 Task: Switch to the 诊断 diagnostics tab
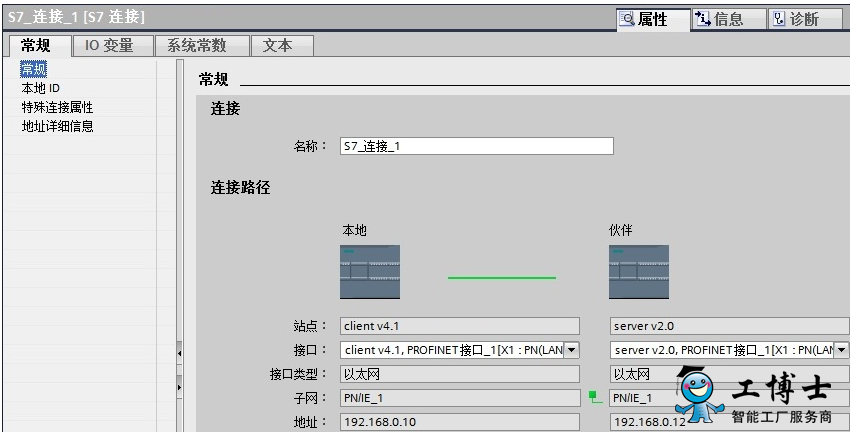pyautogui.click(x=803, y=20)
